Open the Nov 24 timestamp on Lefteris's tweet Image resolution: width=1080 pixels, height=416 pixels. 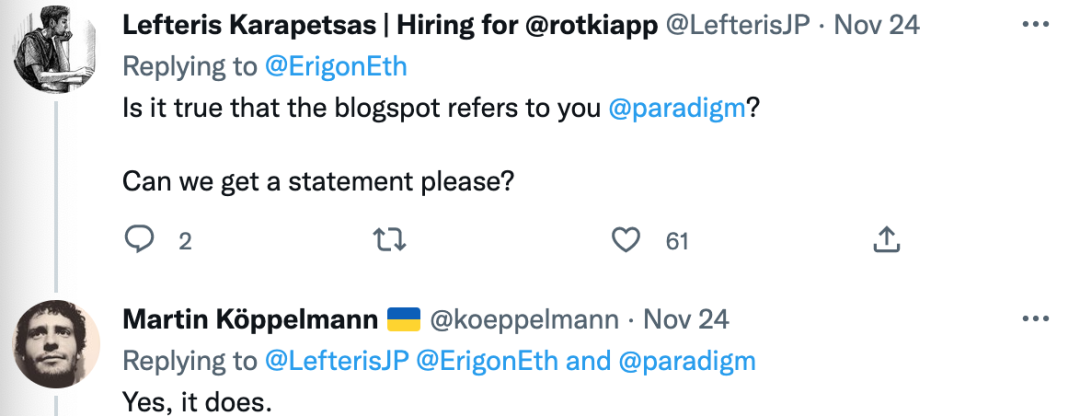coord(876,26)
